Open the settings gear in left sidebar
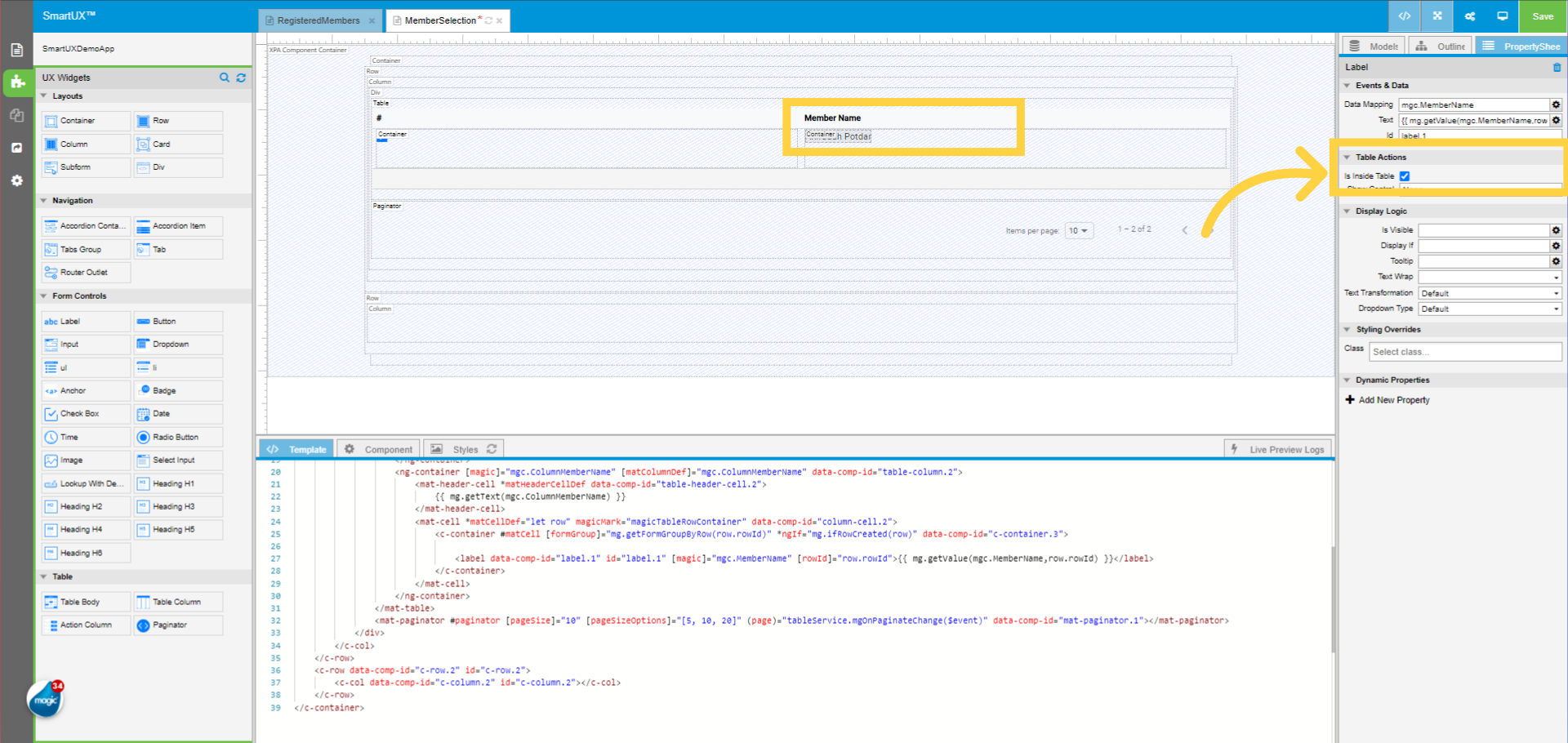Screen dimensions: 1568x743 (x=16, y=180)
